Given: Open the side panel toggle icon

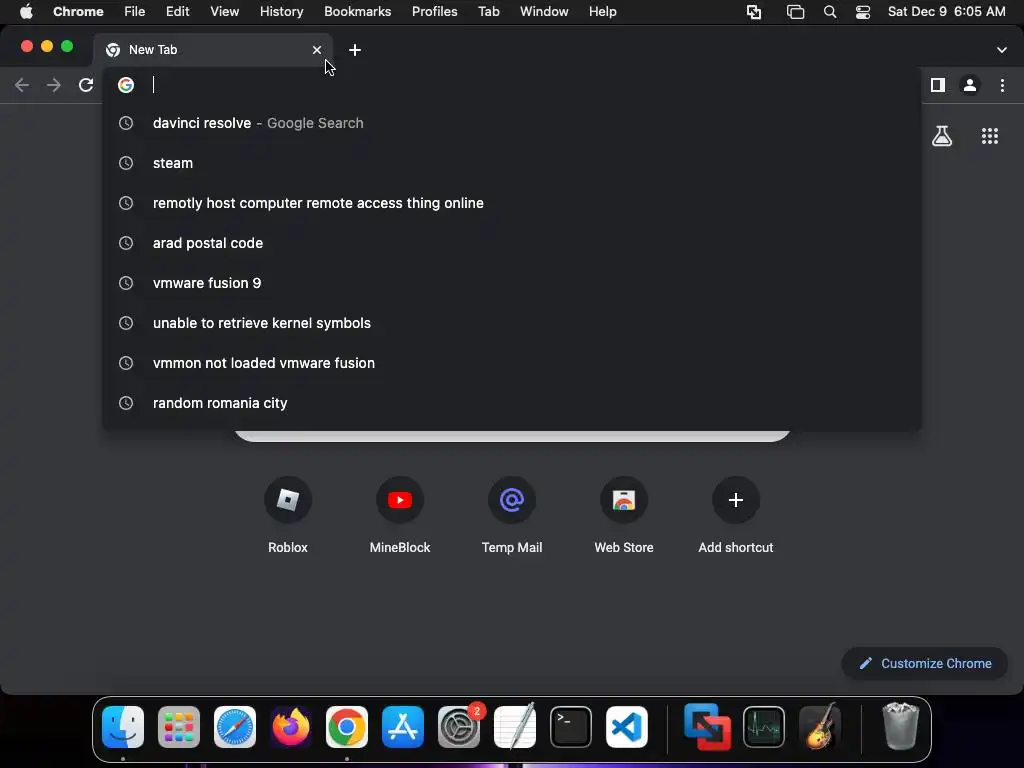Looking at the screenshot, I should (938, 85).
